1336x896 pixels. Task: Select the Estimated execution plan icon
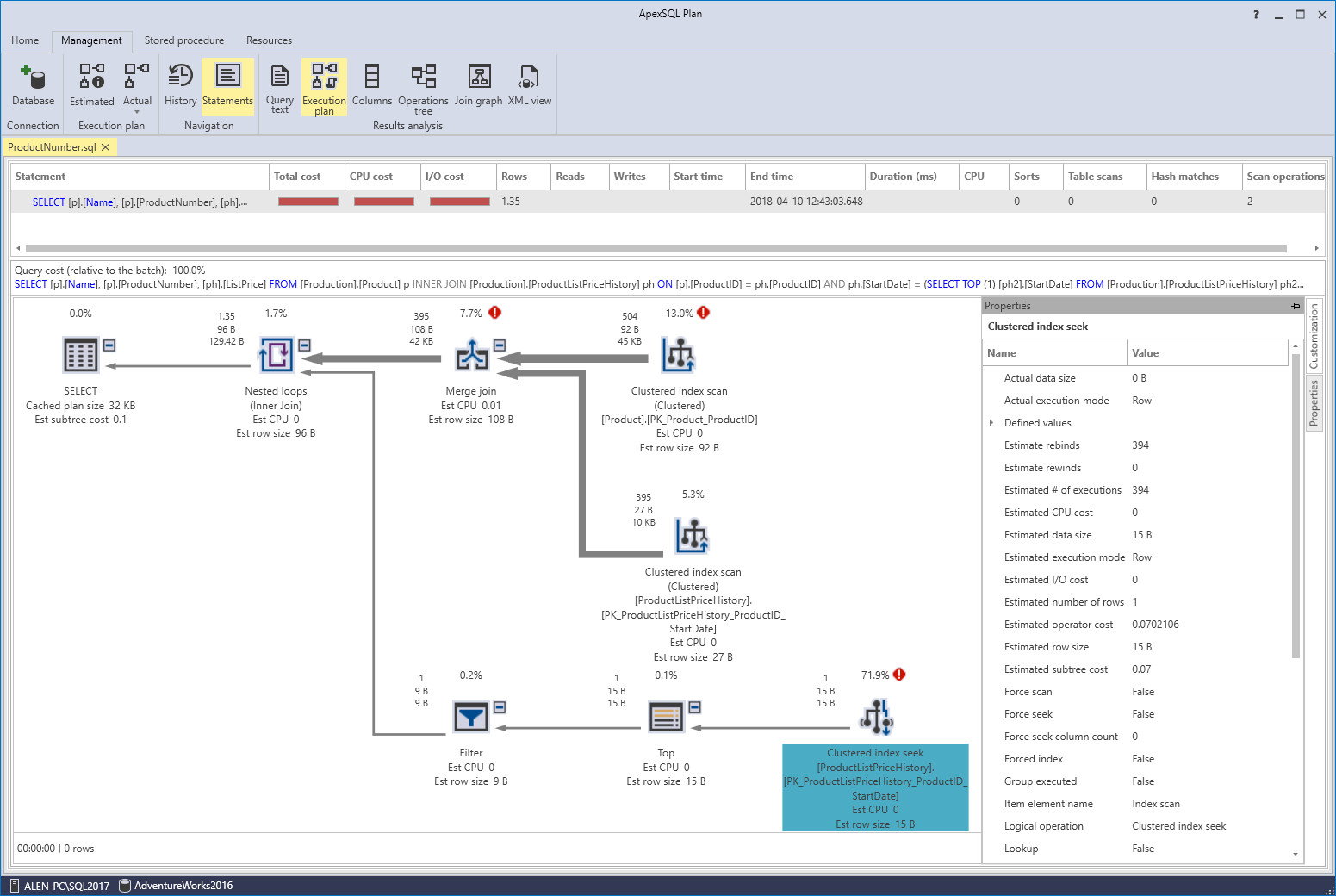(x=91, y=76)
